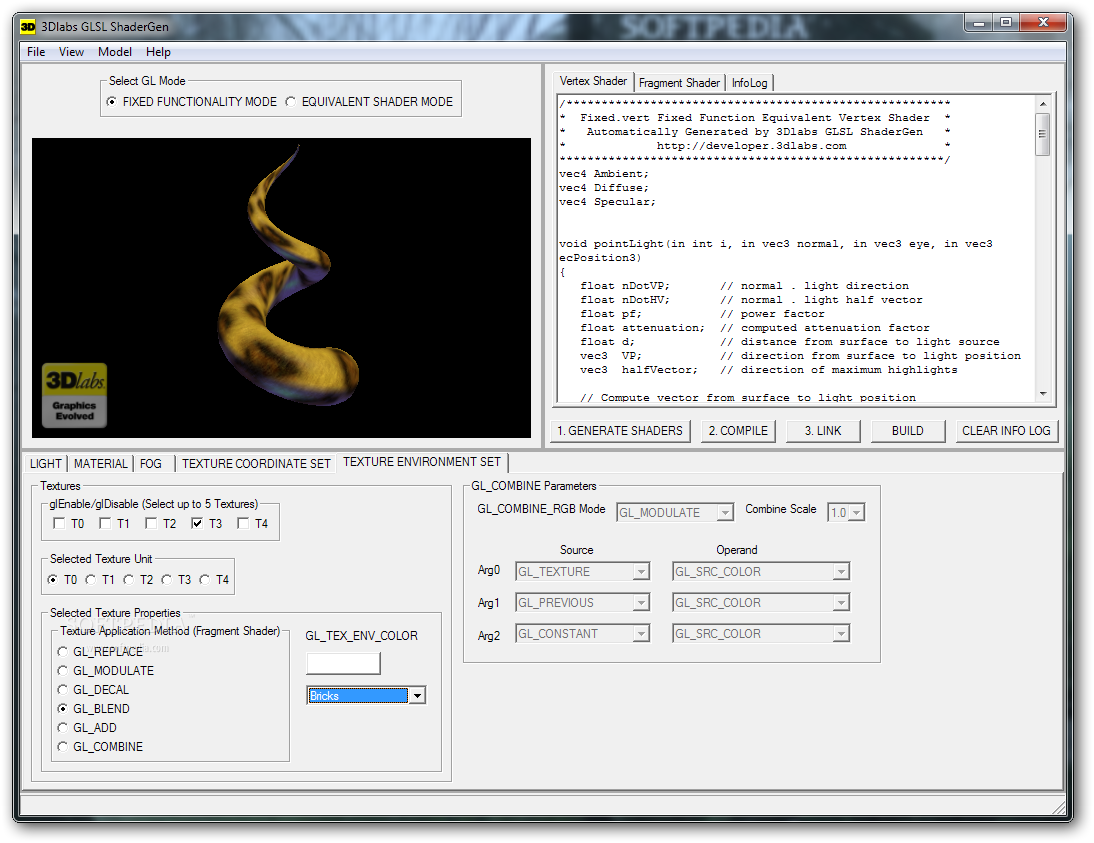Minimize the ShaderGen window
Screen dimensions: 1094x843
[x=979, y=22]
